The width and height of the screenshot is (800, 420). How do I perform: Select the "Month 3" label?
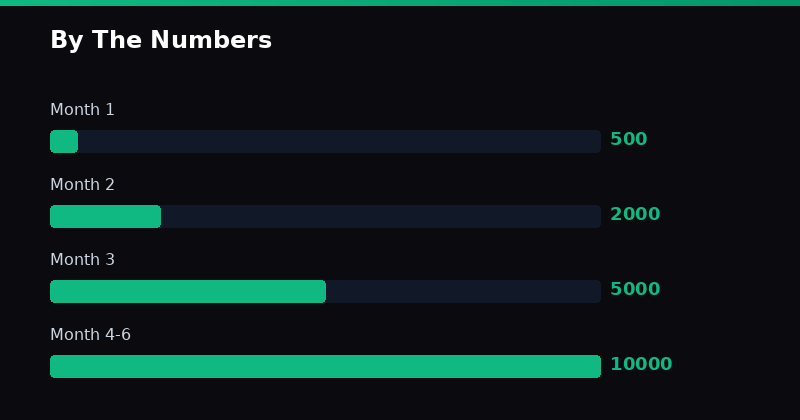pos(82,260)
